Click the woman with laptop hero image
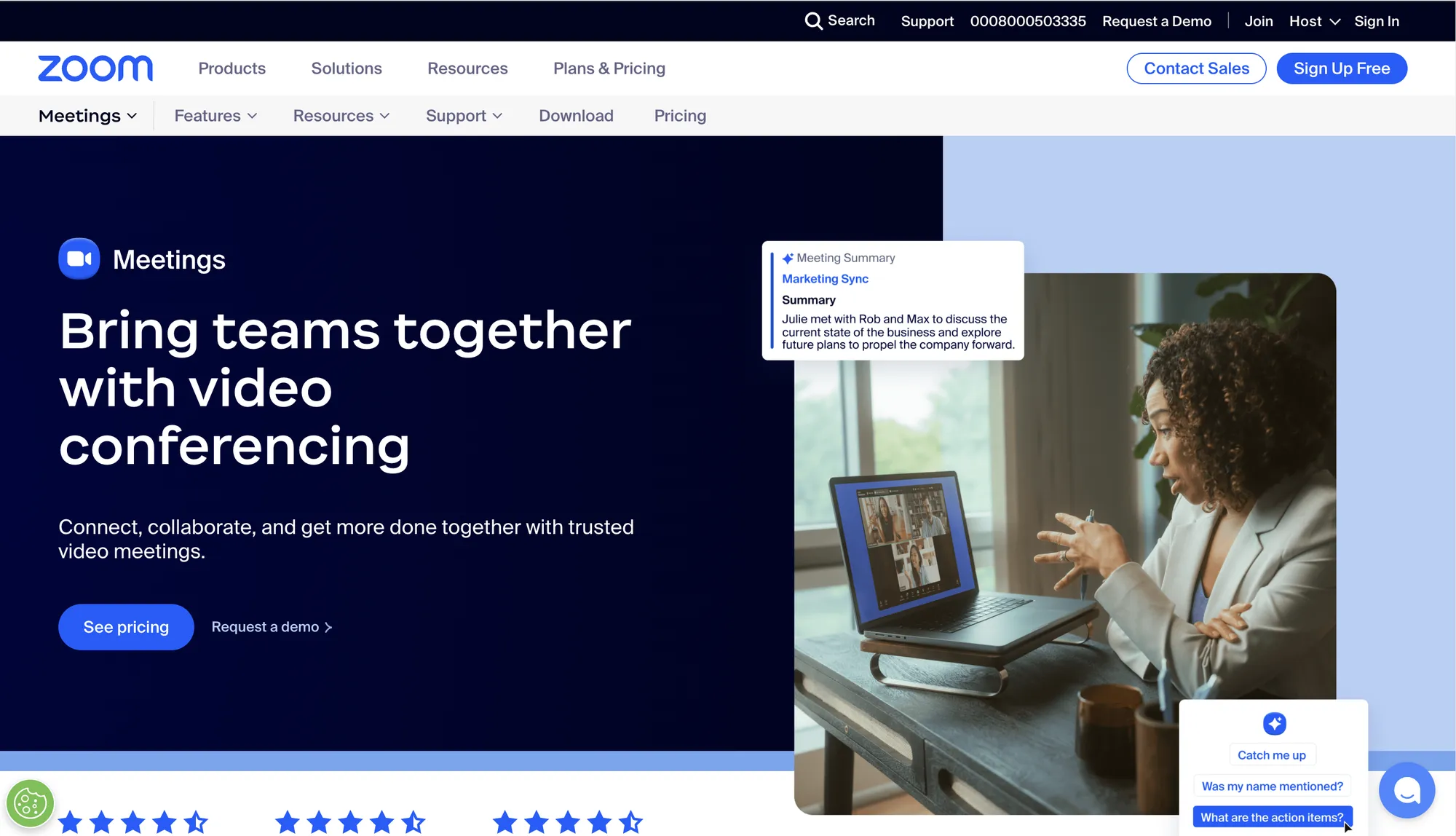Screen dimensions: 1456x836 [1064, 543]
